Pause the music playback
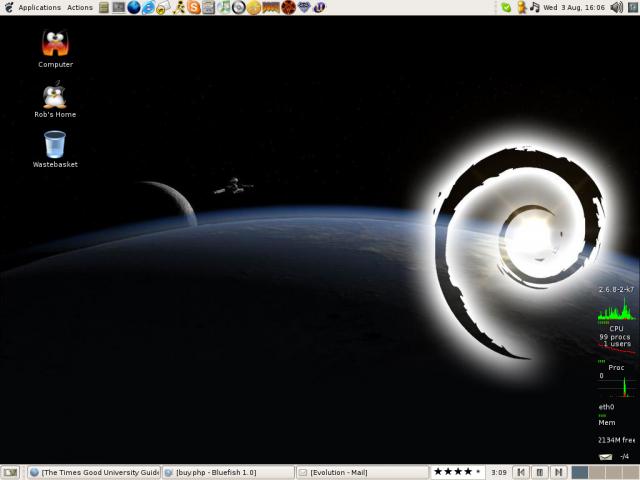640x480 pixels. (x=540, y=473)
